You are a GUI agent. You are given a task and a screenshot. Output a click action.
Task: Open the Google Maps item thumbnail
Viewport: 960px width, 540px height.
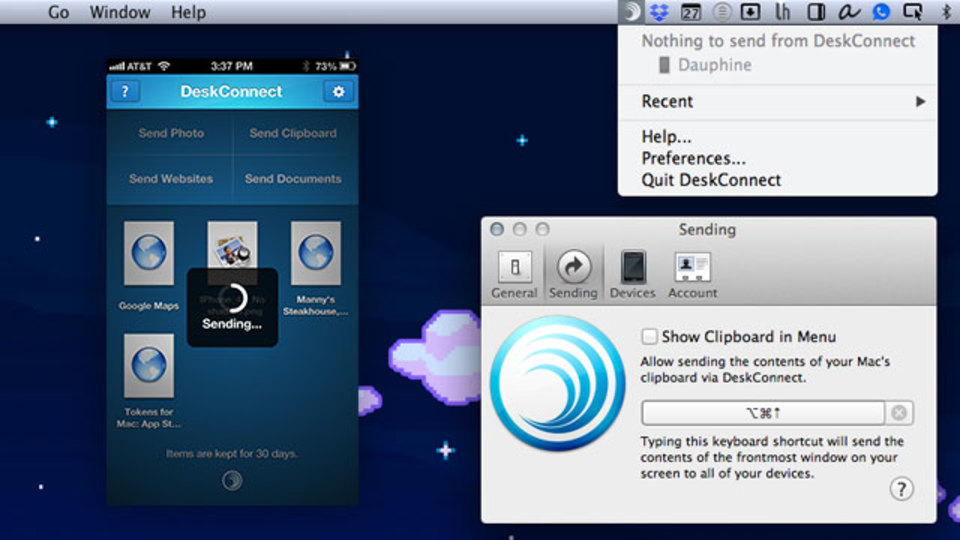(x=149, y=253)
